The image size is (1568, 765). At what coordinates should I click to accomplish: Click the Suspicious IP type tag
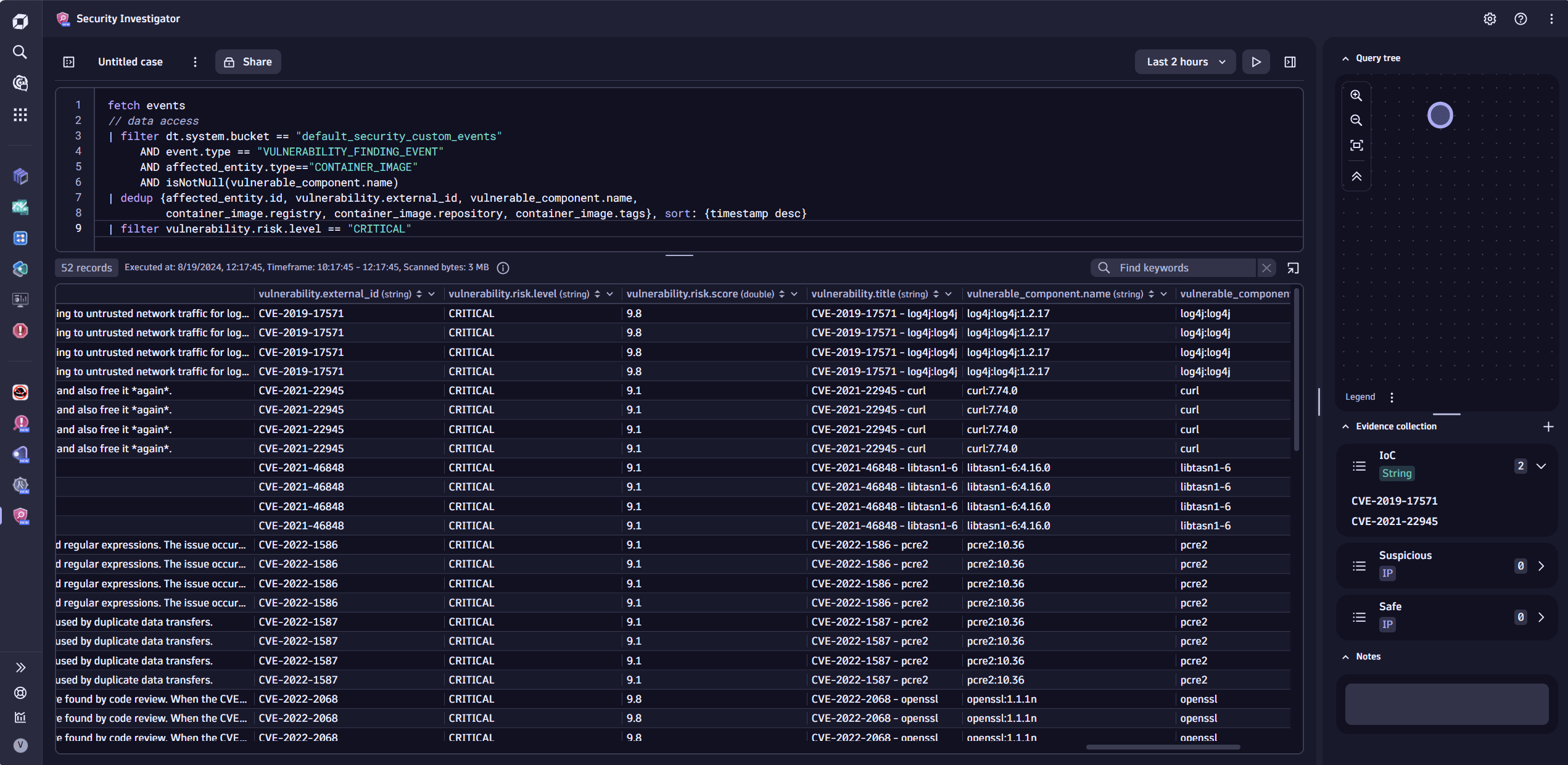tap(1387, 573)
